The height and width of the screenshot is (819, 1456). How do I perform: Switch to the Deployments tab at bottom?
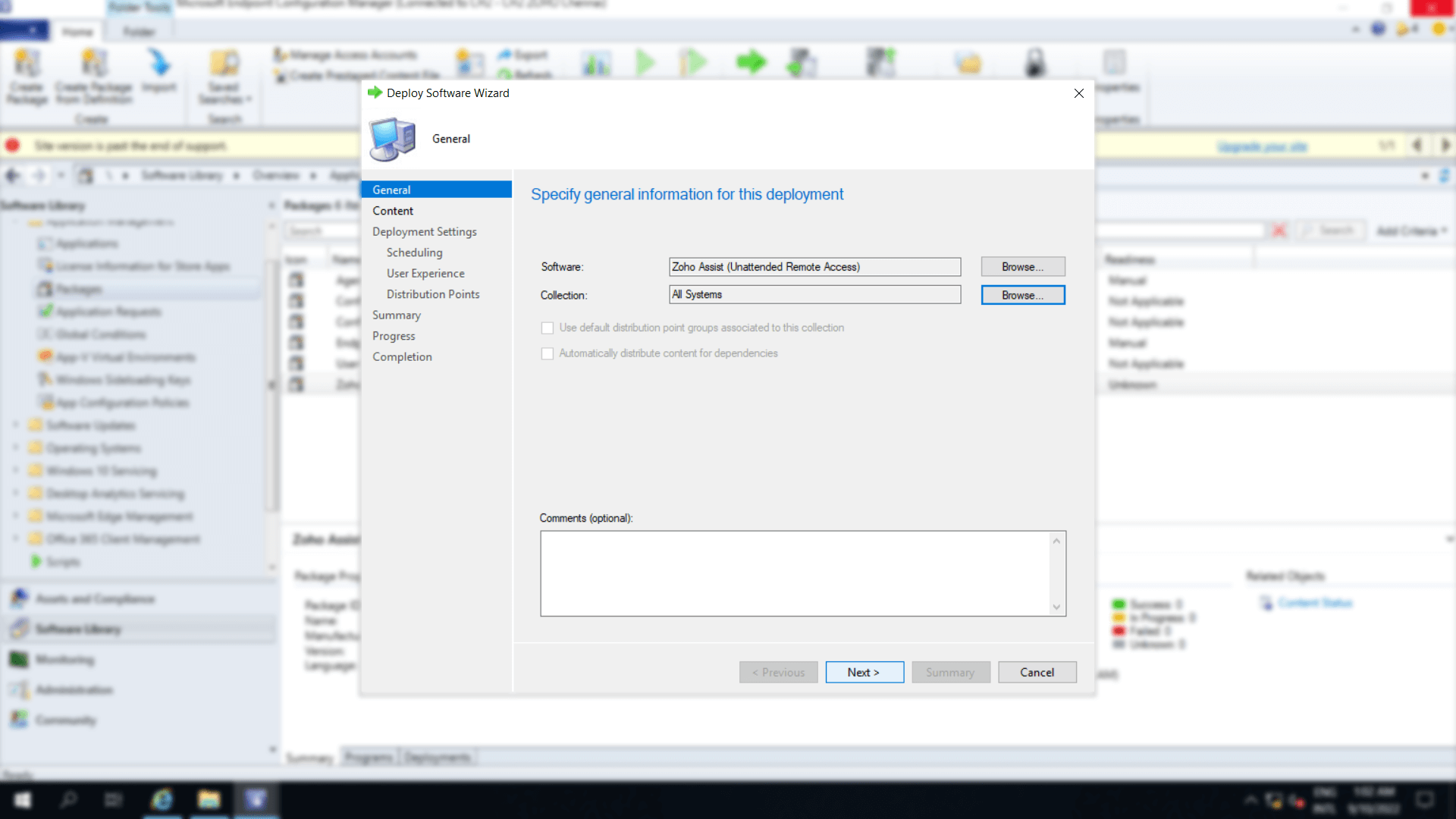tap(437, 756)
